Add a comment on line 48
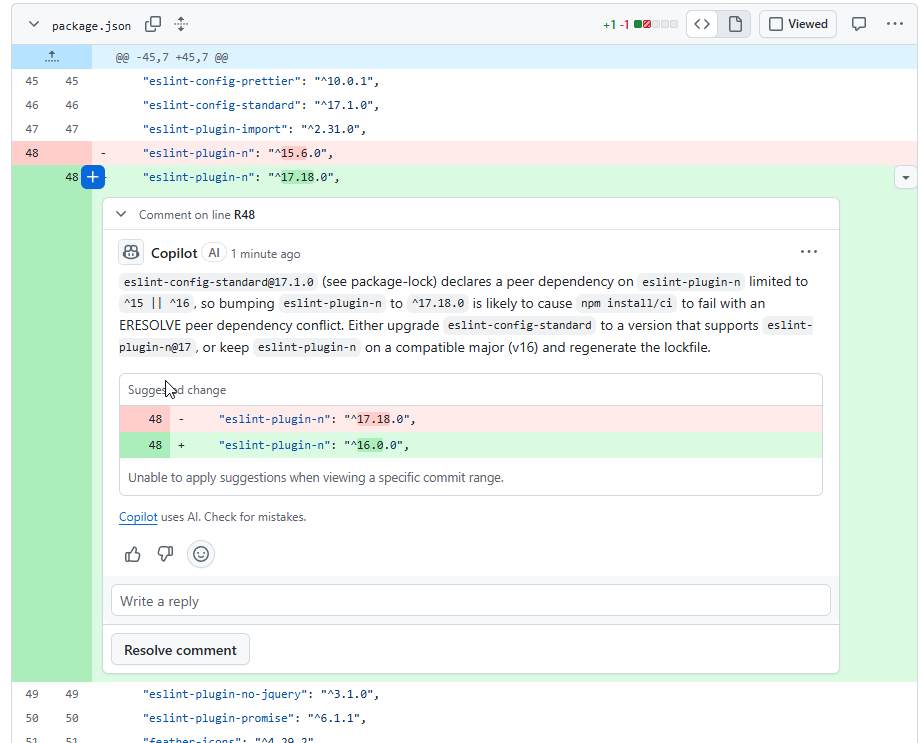The width and height of the screenshot is (922, 743). pos(92,177)
